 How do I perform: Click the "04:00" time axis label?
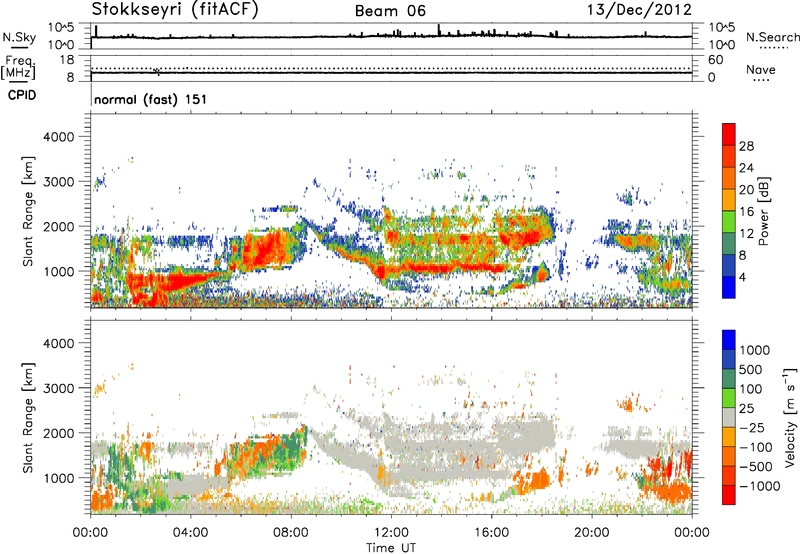(190, 533)
